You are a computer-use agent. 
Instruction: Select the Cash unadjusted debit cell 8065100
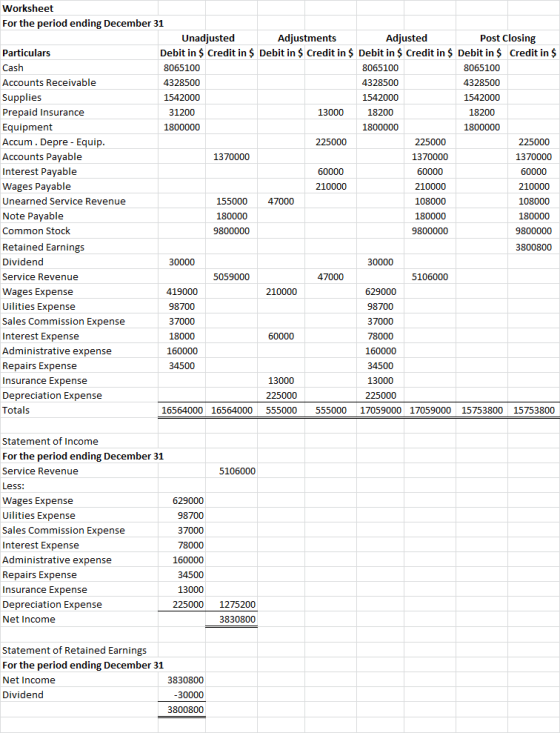pos(182,68)
